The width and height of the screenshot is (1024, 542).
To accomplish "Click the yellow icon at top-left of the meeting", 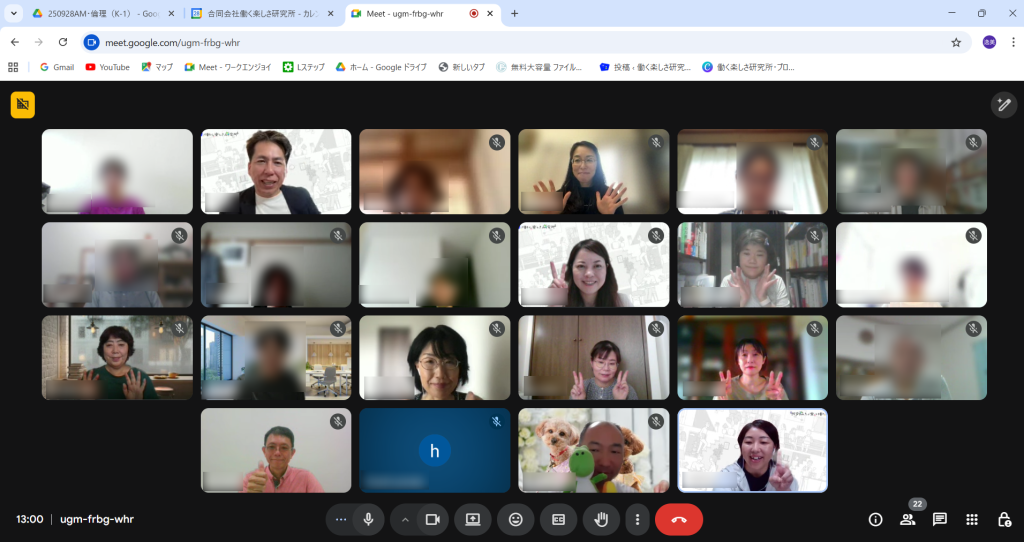I will click(x=22, y=104).
